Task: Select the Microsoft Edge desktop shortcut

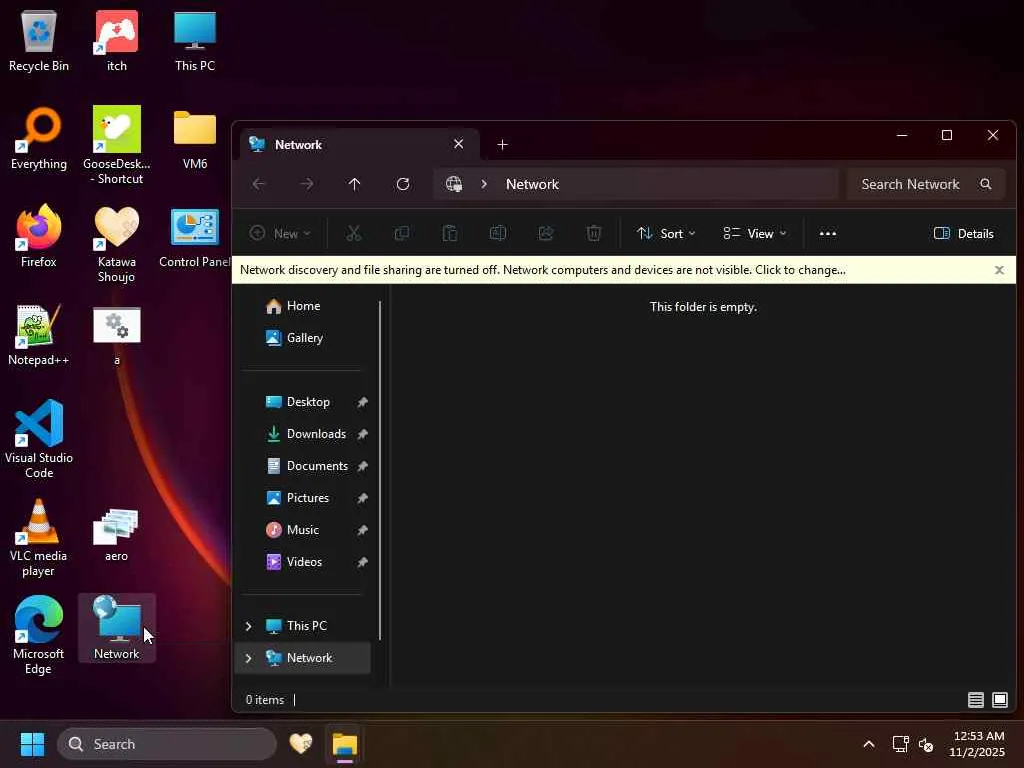Action: (39, 635)
